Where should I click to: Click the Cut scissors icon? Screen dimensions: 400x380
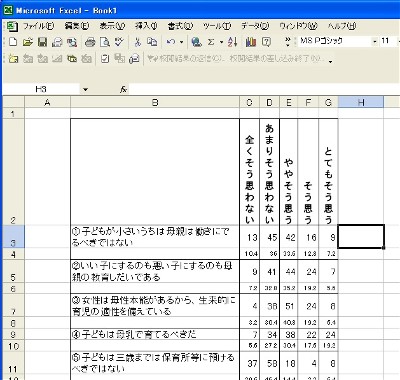pos(138,42)
